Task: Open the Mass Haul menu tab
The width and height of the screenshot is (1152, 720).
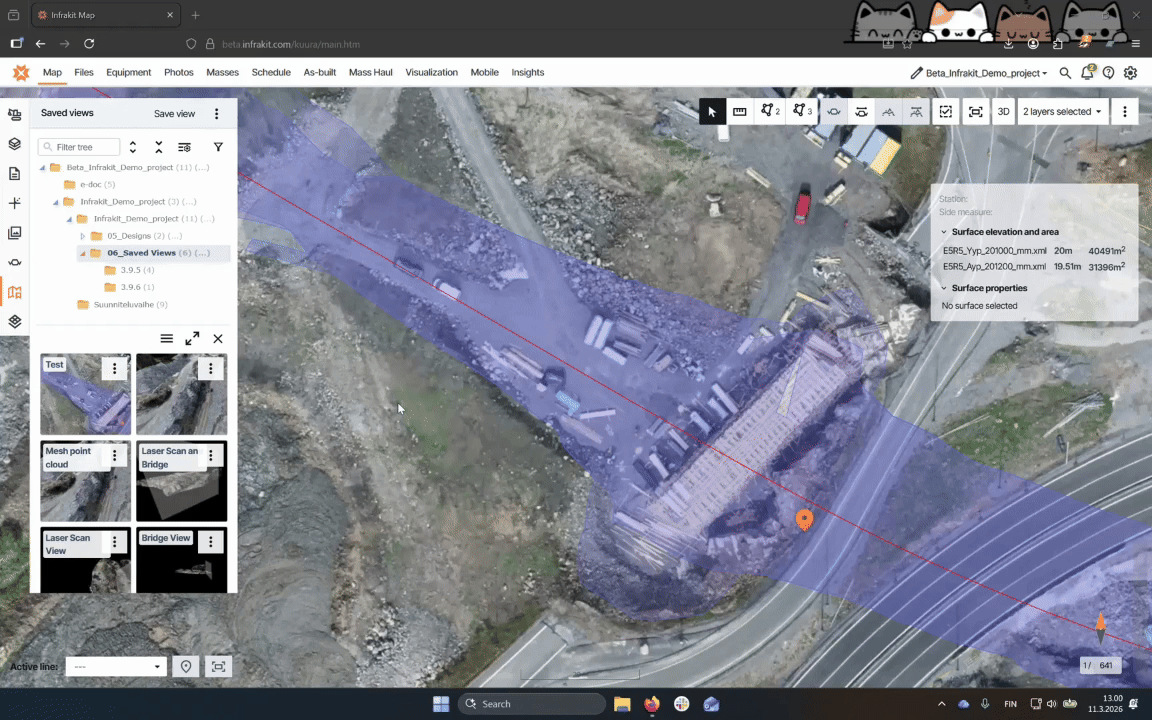Action: tap(370, 72)
